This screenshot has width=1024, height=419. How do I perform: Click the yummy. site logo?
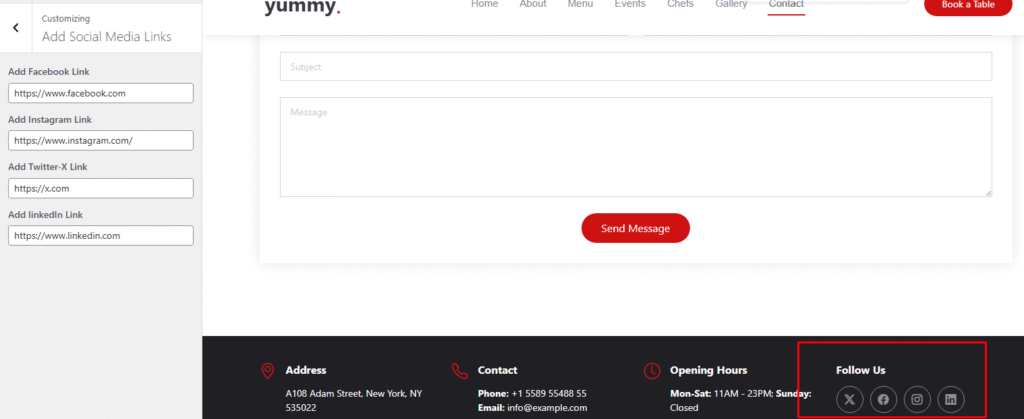pyautogui.click(x=302, y=7)
